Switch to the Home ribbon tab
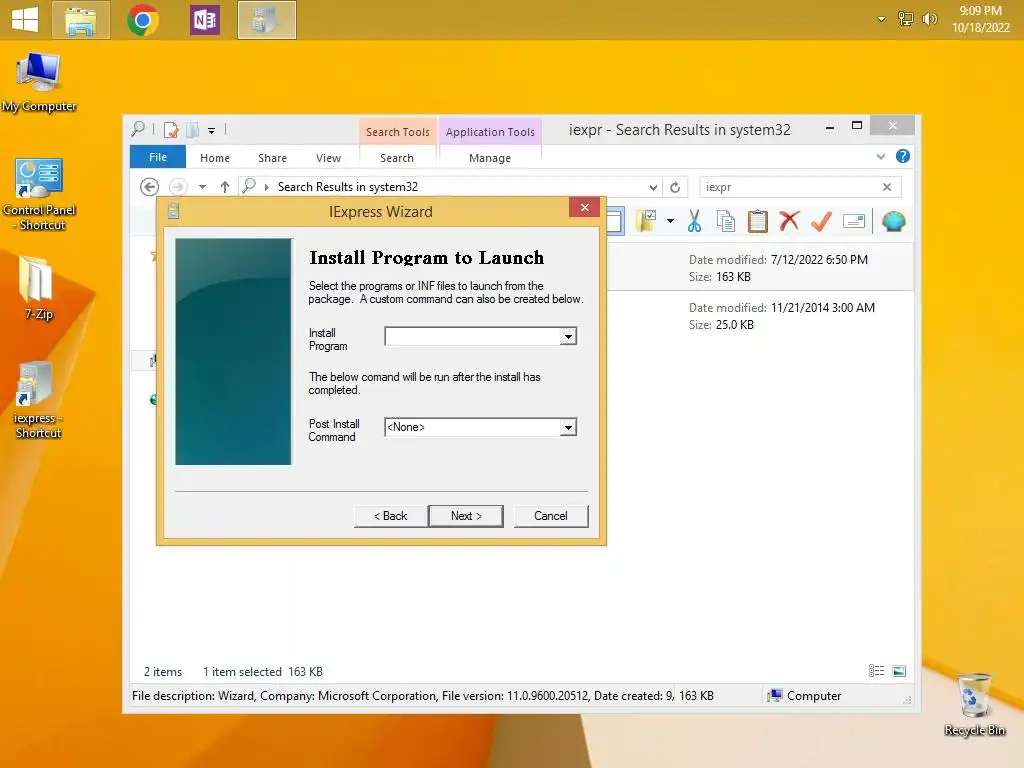 click(x=215, y=158)
